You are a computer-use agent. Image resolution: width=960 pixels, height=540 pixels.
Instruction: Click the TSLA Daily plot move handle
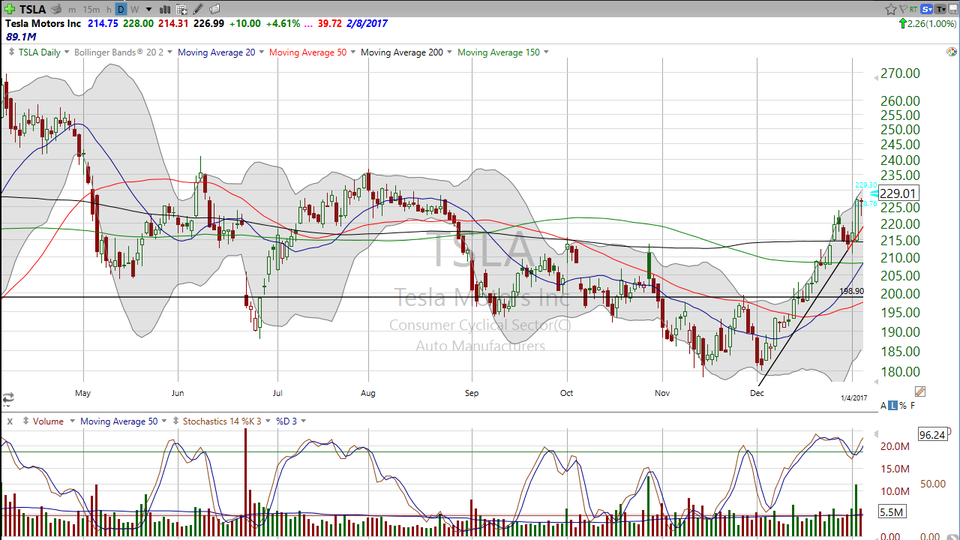(x=11, y=52)
